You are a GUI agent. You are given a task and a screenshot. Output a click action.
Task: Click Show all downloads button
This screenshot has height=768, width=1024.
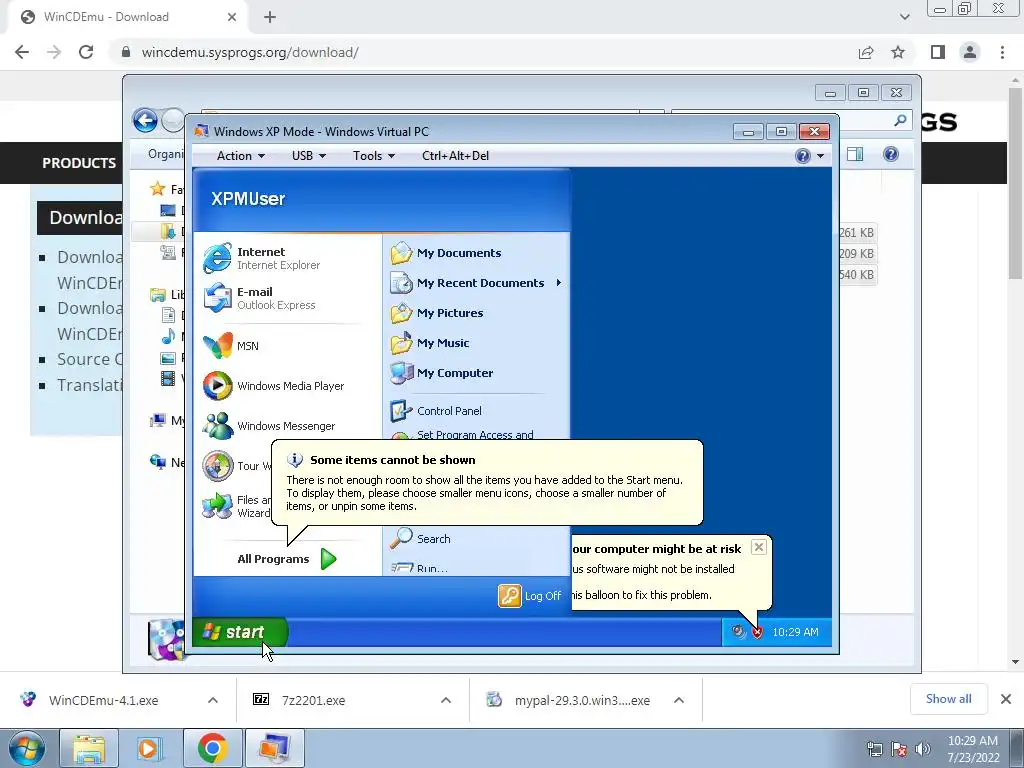(x=948, y=699)
